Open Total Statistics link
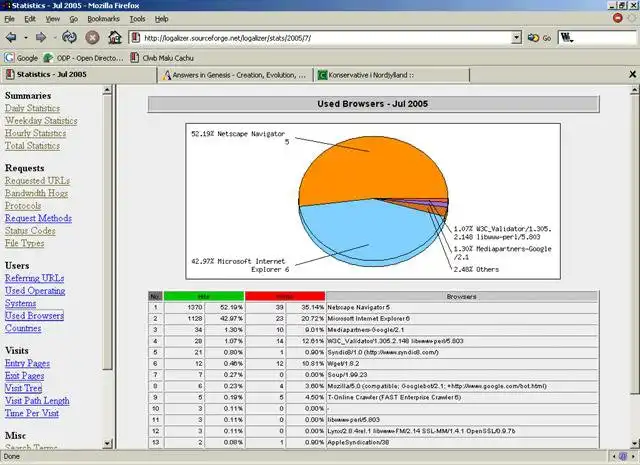The height and width of the screenshot is (465, 640). point(32,146)
